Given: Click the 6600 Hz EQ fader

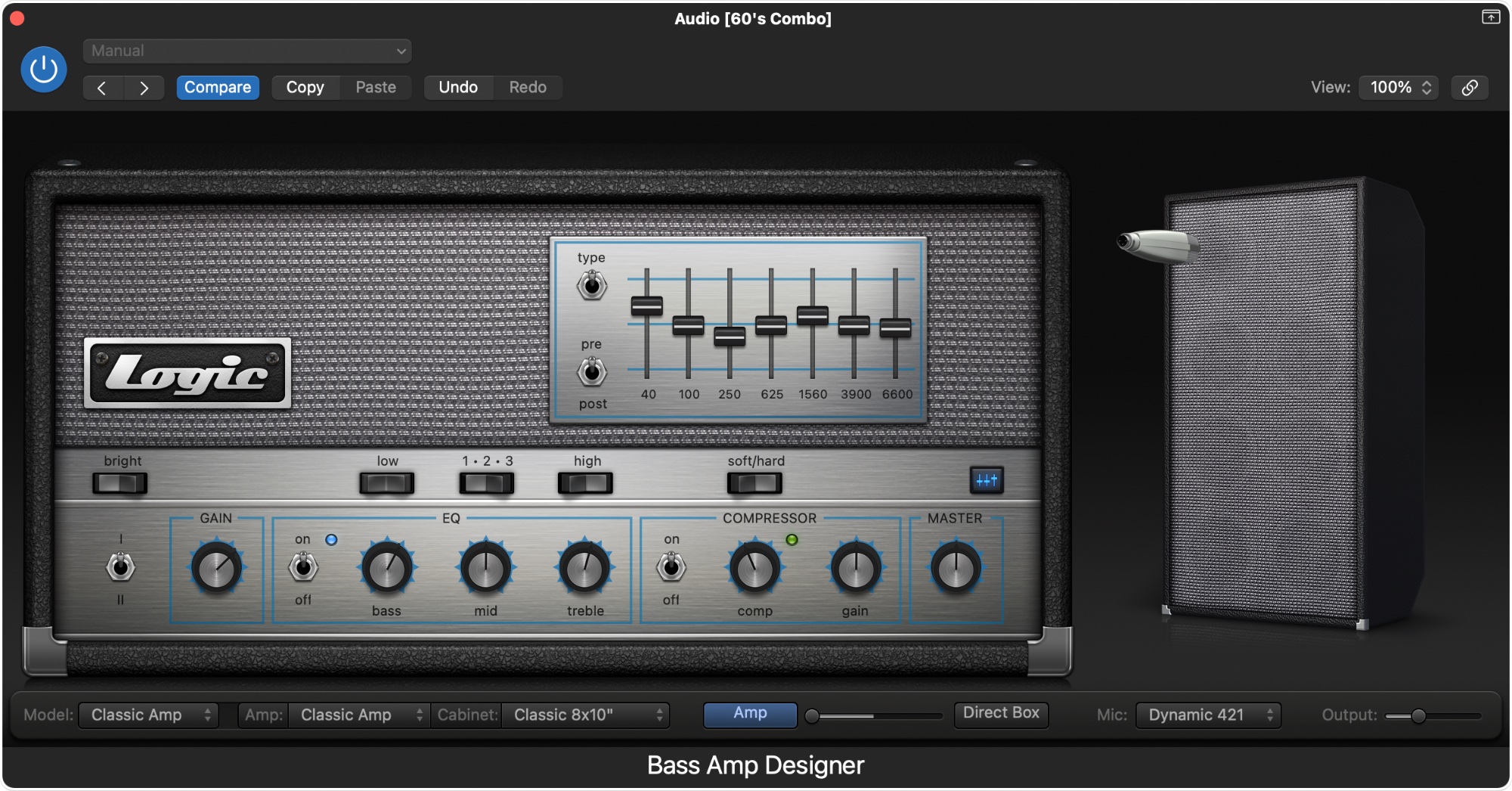Looking at the screenshot, I should 895,328.
